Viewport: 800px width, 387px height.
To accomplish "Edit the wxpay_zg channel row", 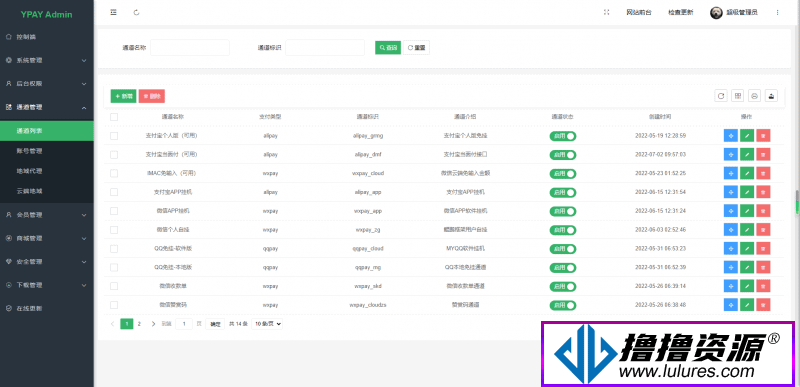I will click(747, 229).
